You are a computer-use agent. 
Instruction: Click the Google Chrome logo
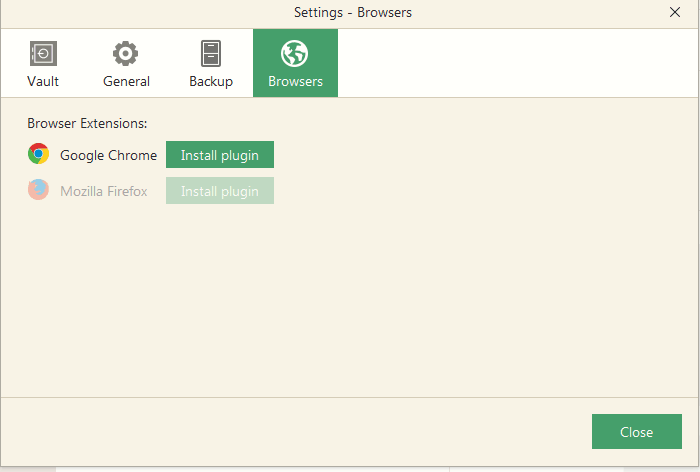pos(38,154)
